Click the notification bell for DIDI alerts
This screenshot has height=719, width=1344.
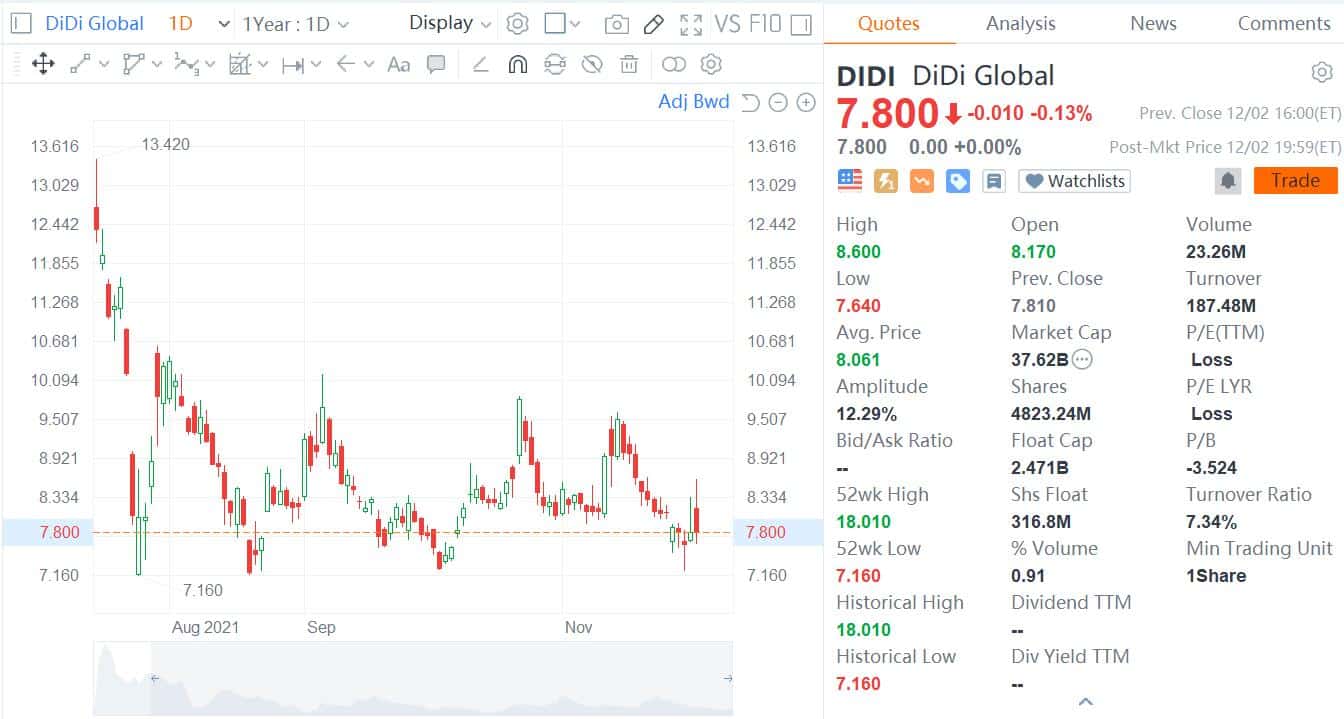click(x=1228, y=181)
